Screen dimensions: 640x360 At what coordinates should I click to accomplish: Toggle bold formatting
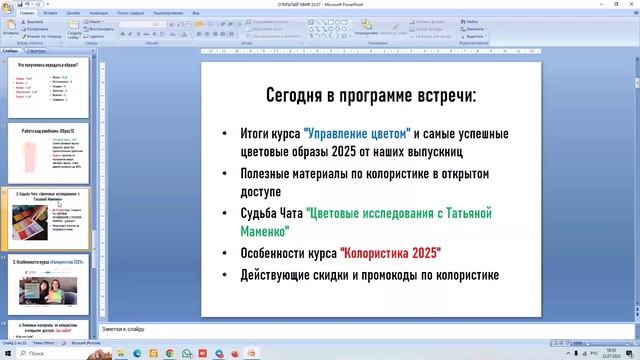[122, 34]
